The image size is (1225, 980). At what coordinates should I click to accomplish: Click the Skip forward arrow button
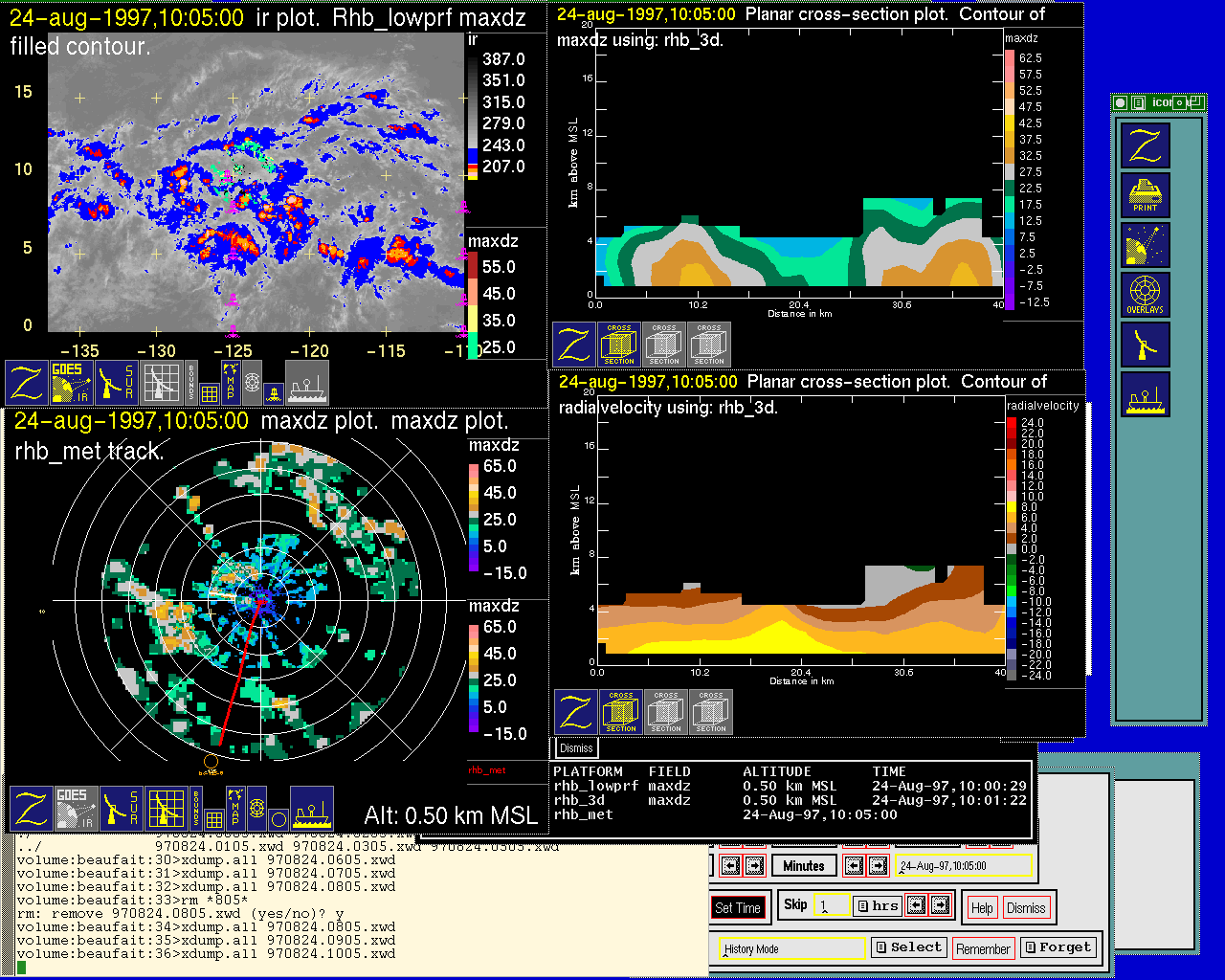(x=941, y=905)
